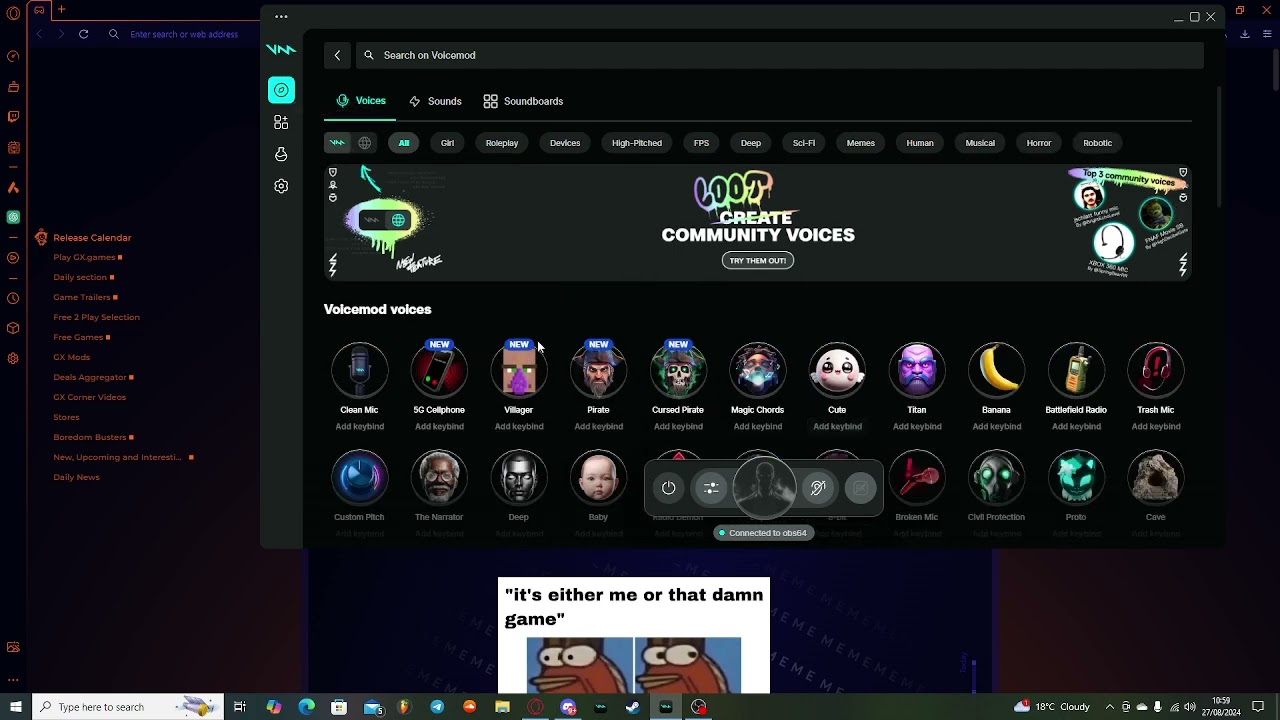Select the Custom Pitch voice
The width and height of the screenshot is (1280, 720).
[x=359, y=478]
